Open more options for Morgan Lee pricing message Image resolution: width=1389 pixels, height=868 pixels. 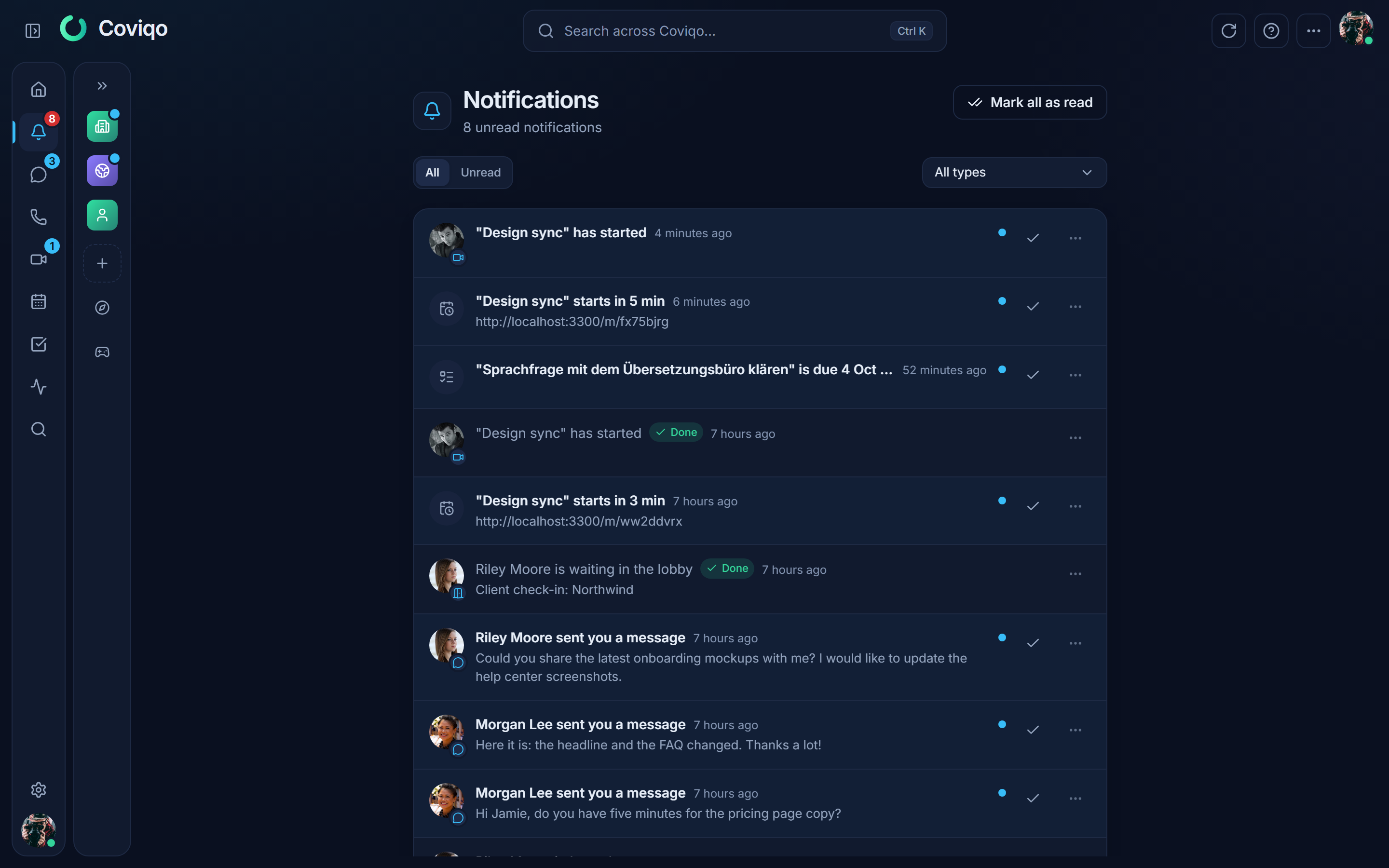(1076, 799)
